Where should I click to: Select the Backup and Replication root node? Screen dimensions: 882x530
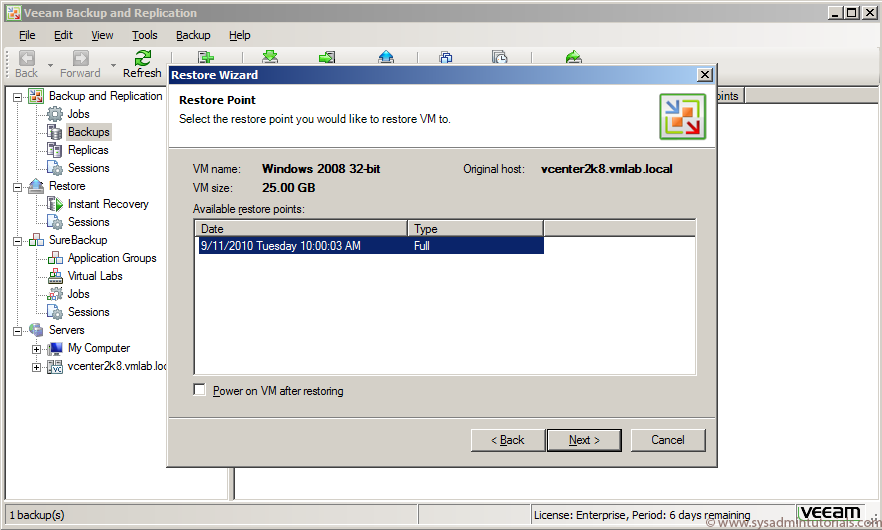105,96
